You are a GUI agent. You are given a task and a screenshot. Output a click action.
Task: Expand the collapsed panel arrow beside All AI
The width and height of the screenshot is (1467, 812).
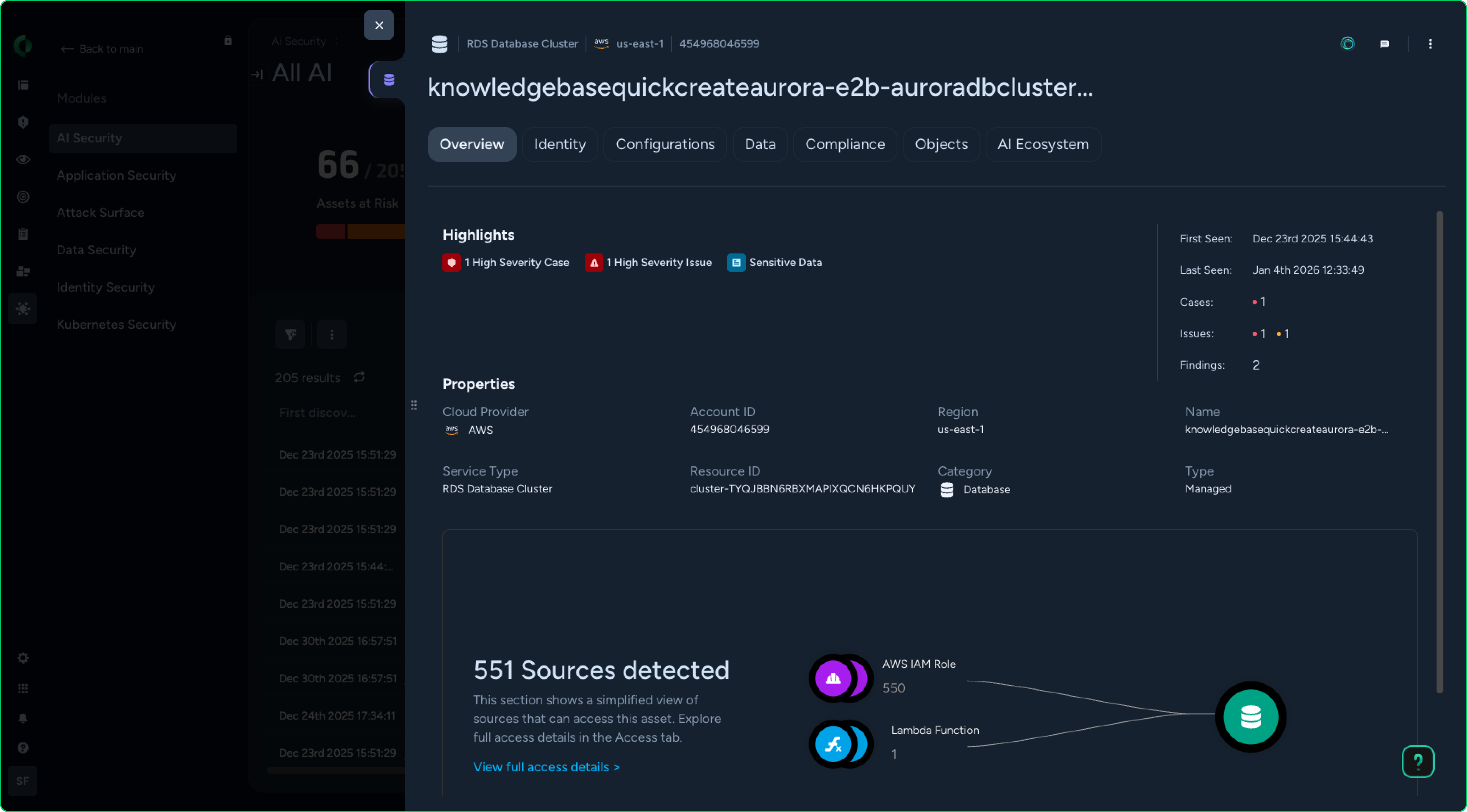257,74
